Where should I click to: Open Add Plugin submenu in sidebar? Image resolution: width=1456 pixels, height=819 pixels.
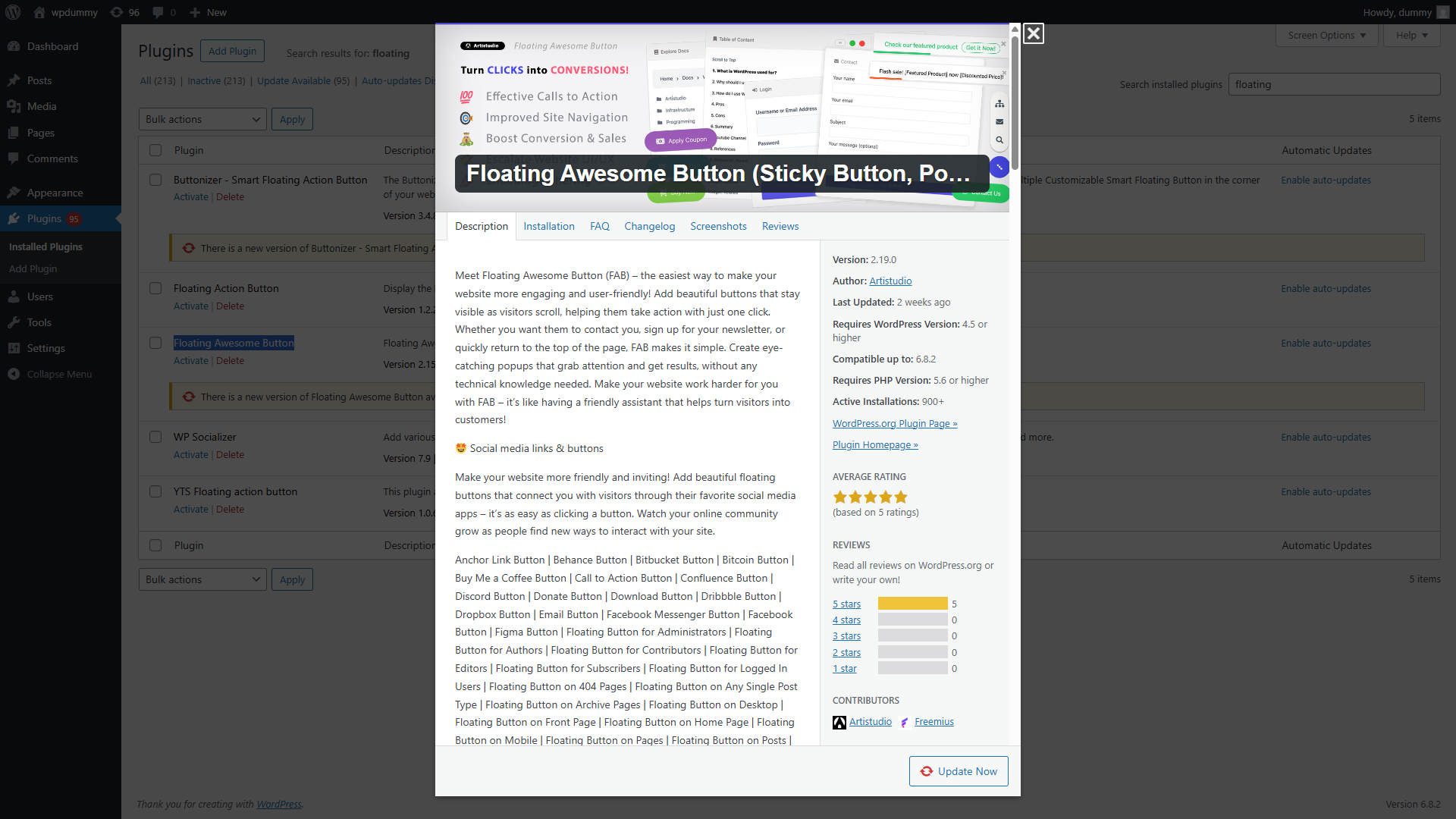[33, 268]
